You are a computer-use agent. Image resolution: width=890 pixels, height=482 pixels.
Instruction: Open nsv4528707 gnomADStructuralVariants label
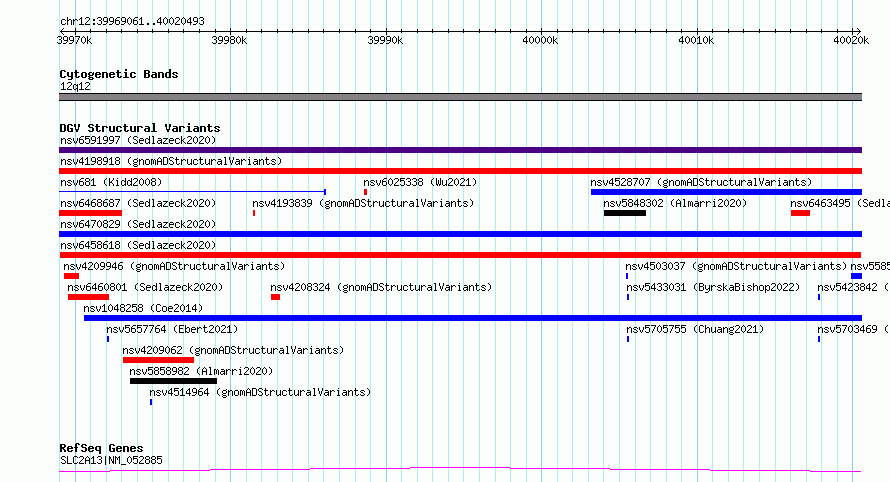point(701,182)
